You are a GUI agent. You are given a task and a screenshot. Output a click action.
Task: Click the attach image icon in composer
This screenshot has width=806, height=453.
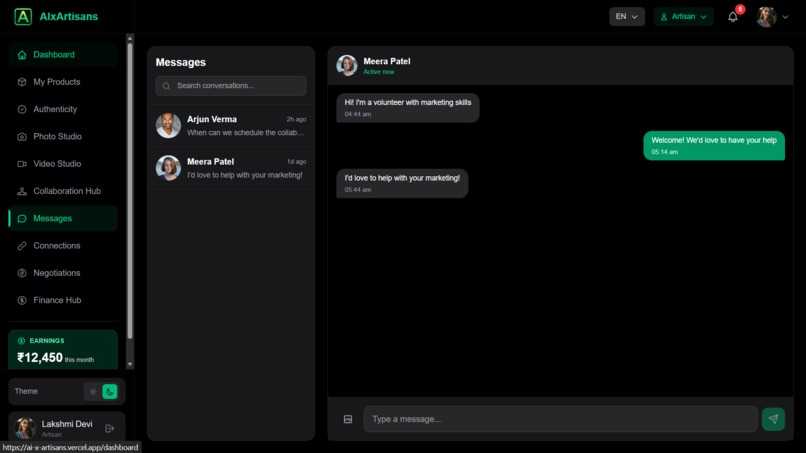click(348, 419)
